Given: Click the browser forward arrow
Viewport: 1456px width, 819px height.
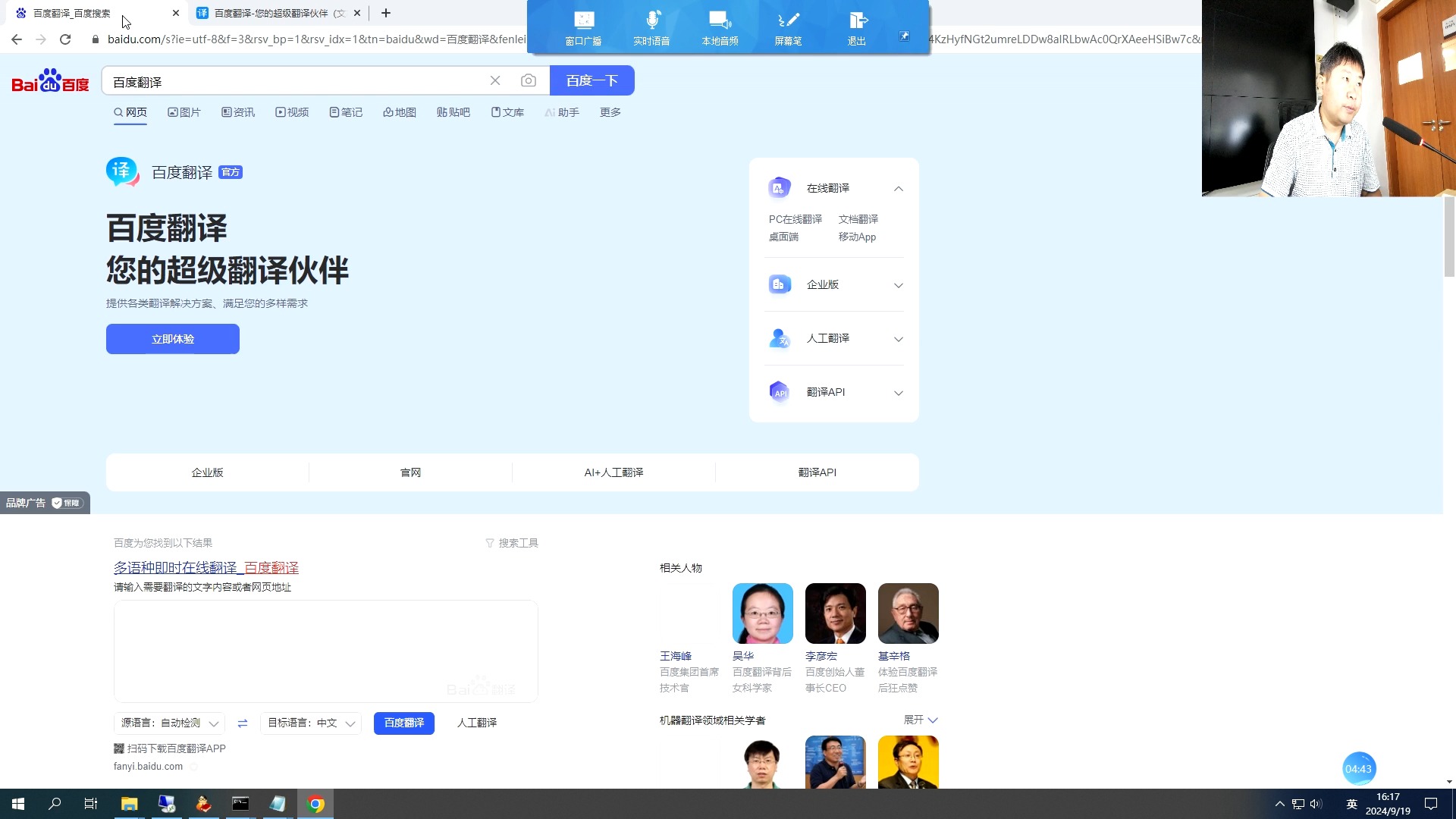Looking at the screenshot, I should pyautogui.click(x=41, y=39).
